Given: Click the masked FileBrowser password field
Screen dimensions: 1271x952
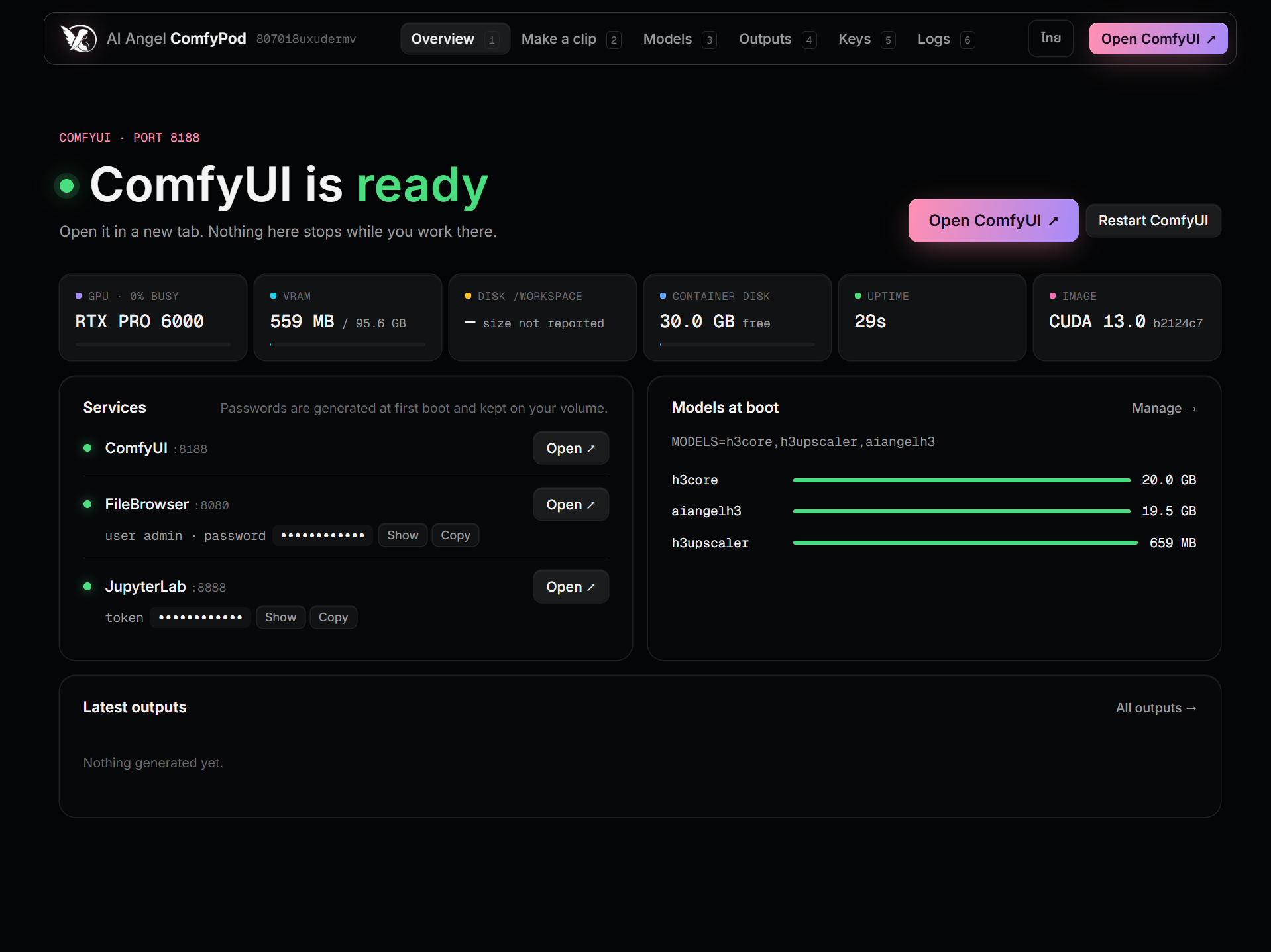Looking at the screenshot, I should (322, 535).
